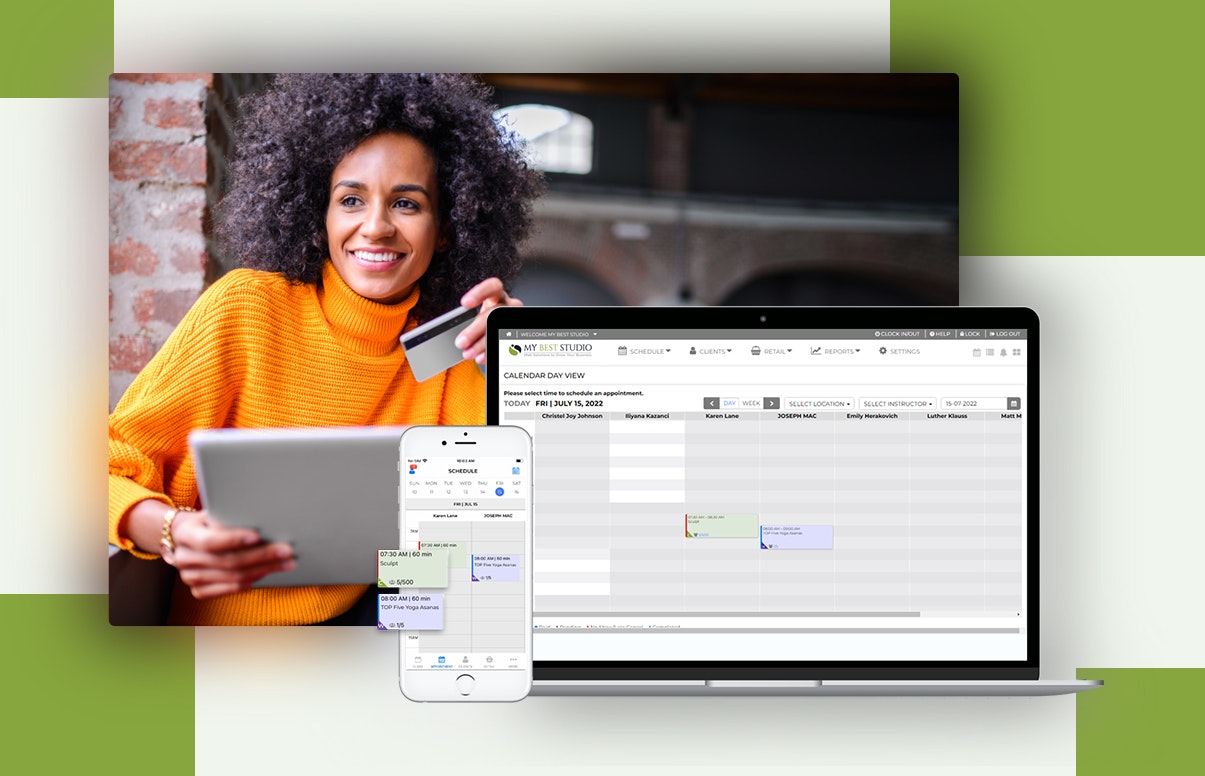The width and height of the screenshot is (1205, 776).
Task: Select WED 13 on the phone week strip
Action: 465,487
